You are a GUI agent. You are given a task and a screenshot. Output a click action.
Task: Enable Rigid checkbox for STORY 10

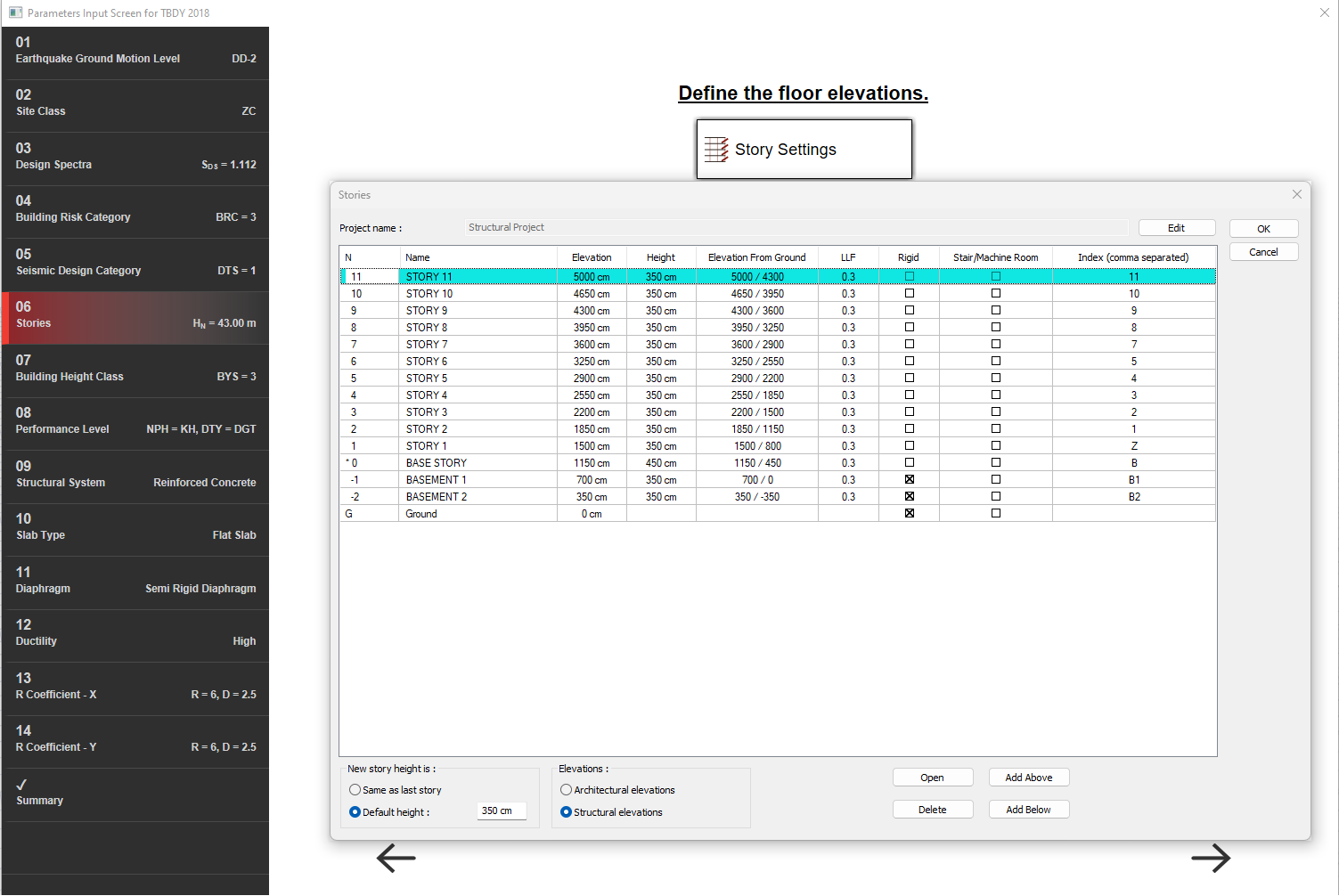(x=909, y=293)
